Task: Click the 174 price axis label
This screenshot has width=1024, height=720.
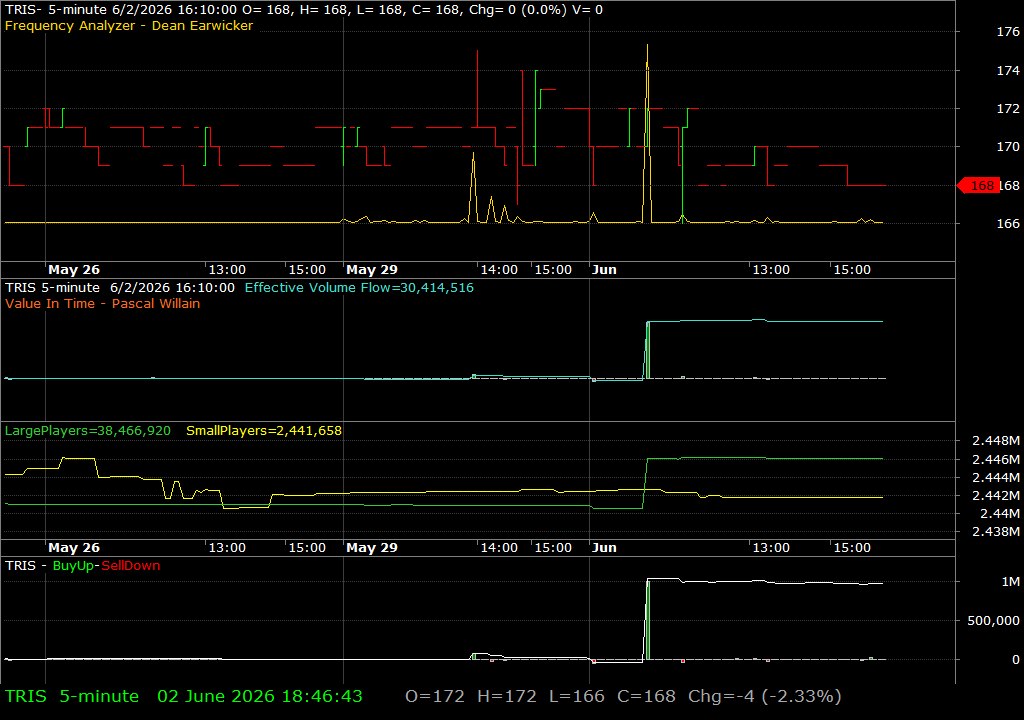Action: pos(1008,70)
